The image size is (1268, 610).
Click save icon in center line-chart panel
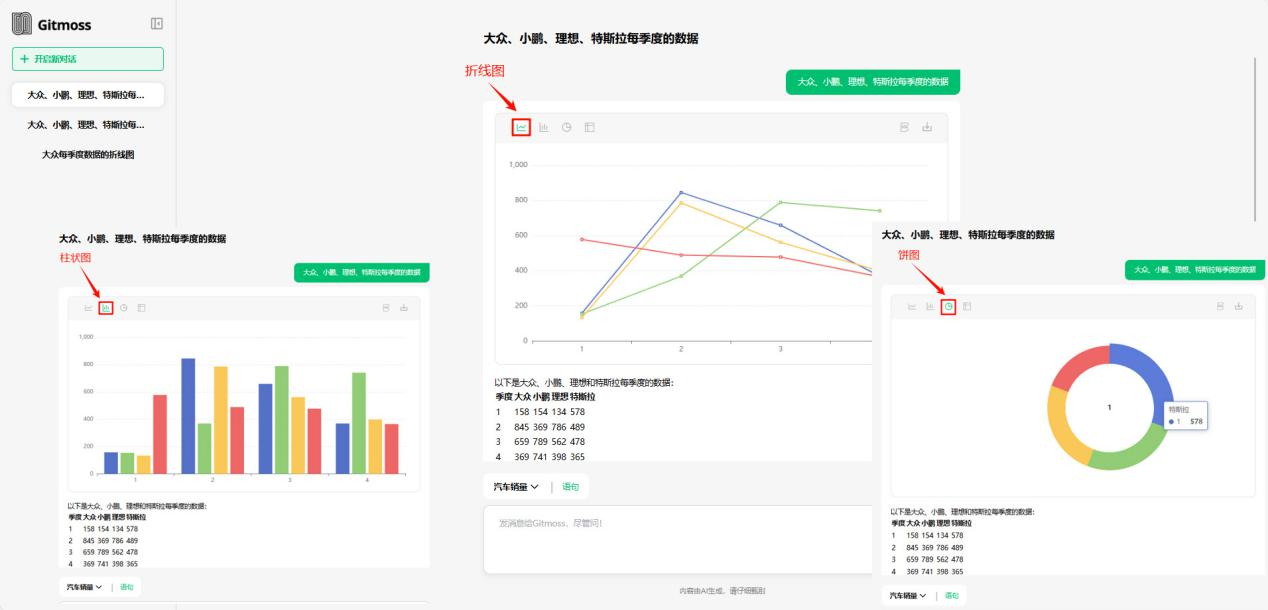tap(904, 127)
